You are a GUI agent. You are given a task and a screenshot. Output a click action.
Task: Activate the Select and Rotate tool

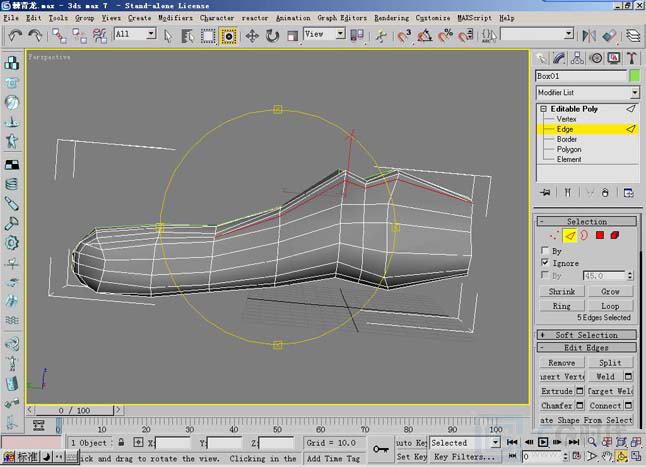point(272,36)
